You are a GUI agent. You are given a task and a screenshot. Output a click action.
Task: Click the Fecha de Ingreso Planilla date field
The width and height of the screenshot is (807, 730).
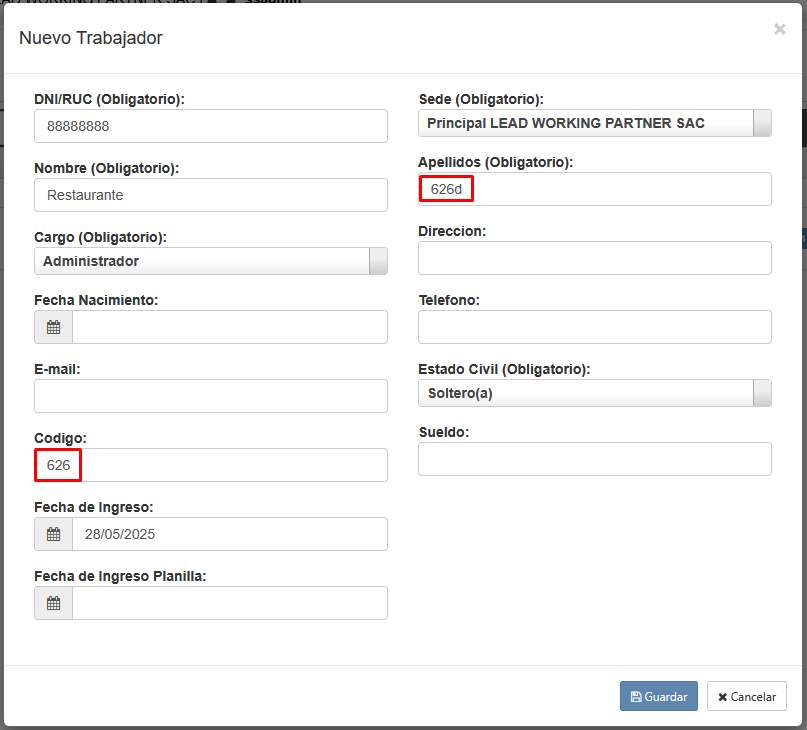click(x=229, y=603)
